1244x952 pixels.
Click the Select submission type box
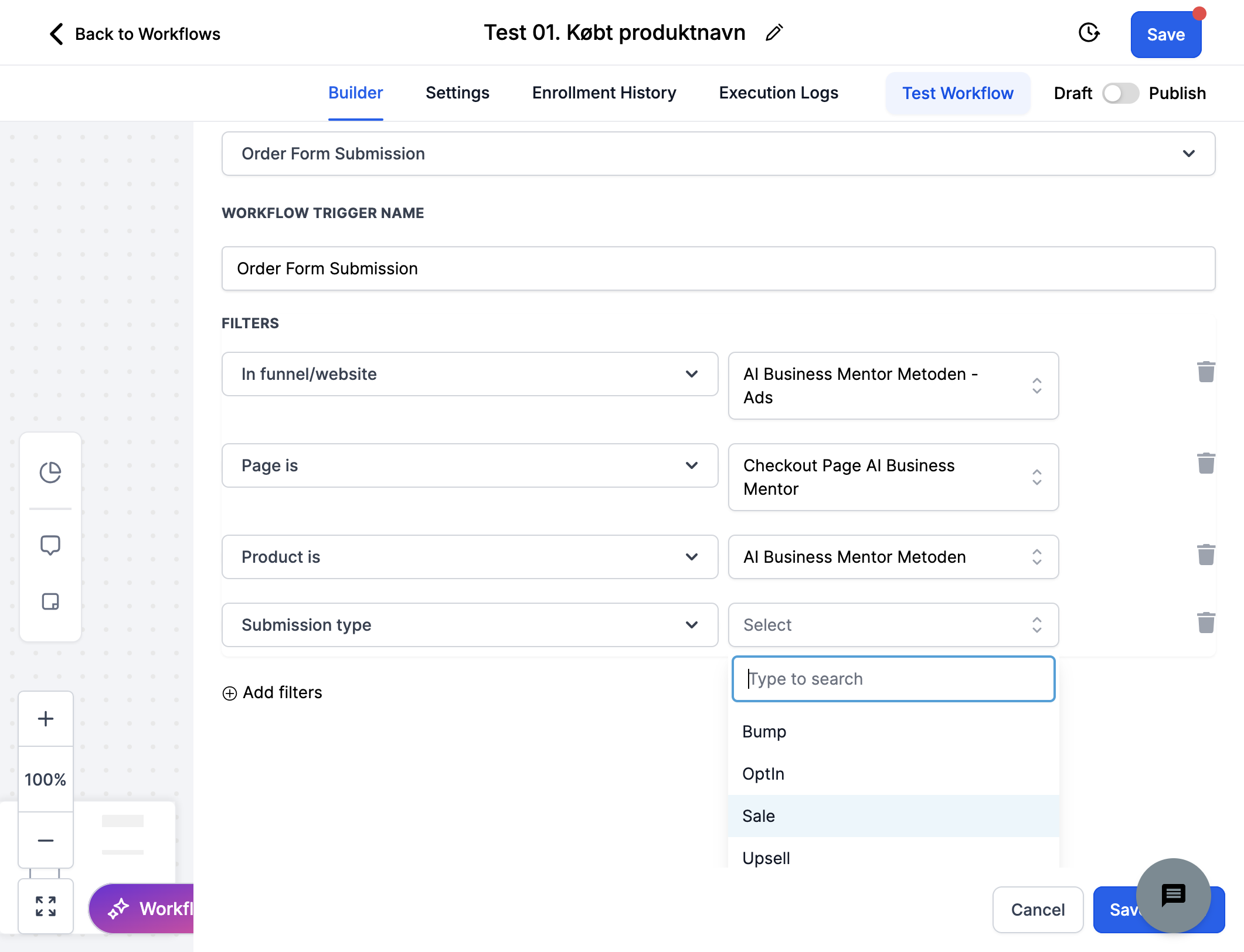893,625
